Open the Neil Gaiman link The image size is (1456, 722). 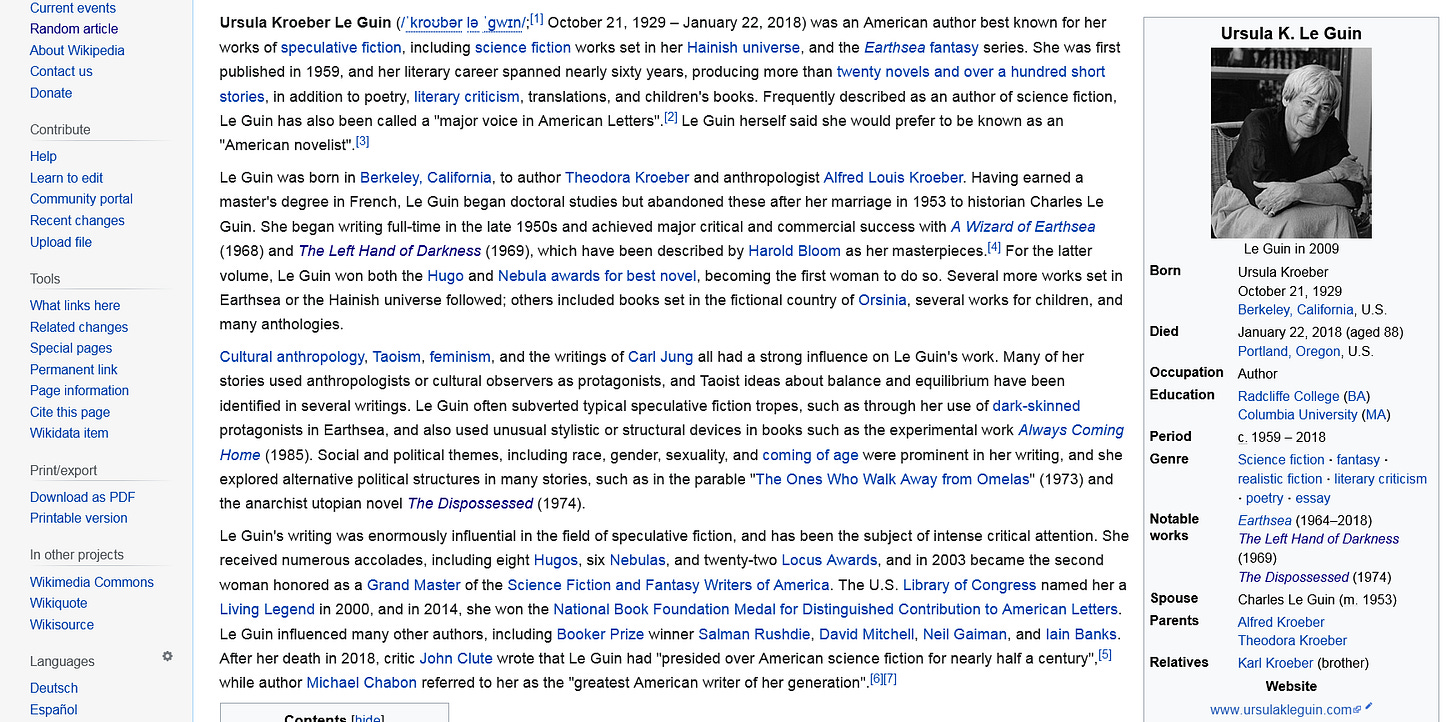(x=964, y=633)
